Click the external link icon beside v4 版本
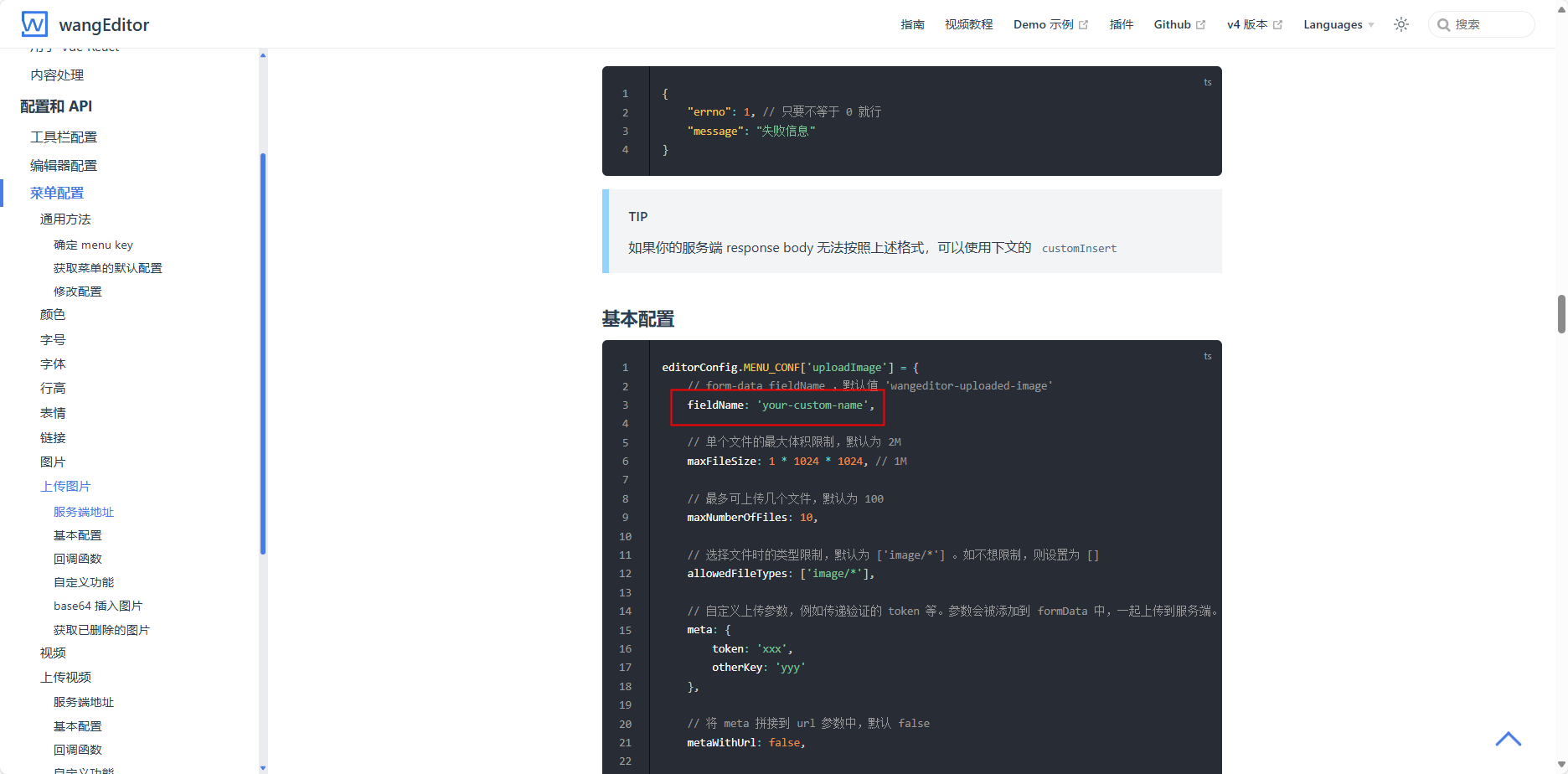 coord(1277,24)
